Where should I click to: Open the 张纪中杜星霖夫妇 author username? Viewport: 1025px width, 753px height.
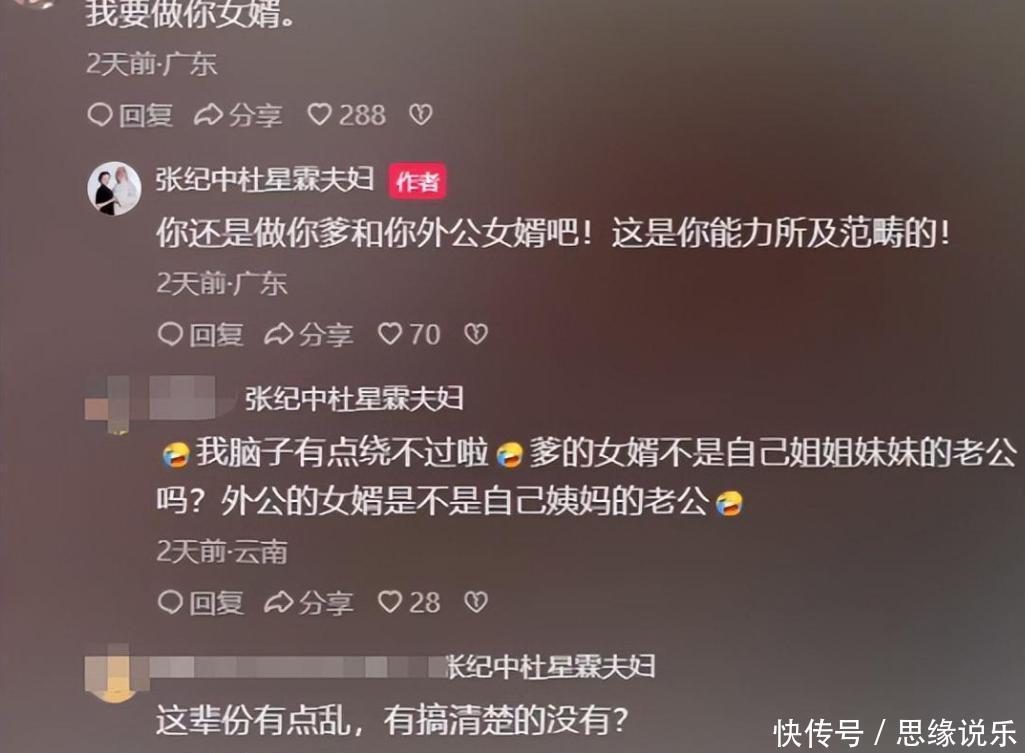(x=265, y=179)
